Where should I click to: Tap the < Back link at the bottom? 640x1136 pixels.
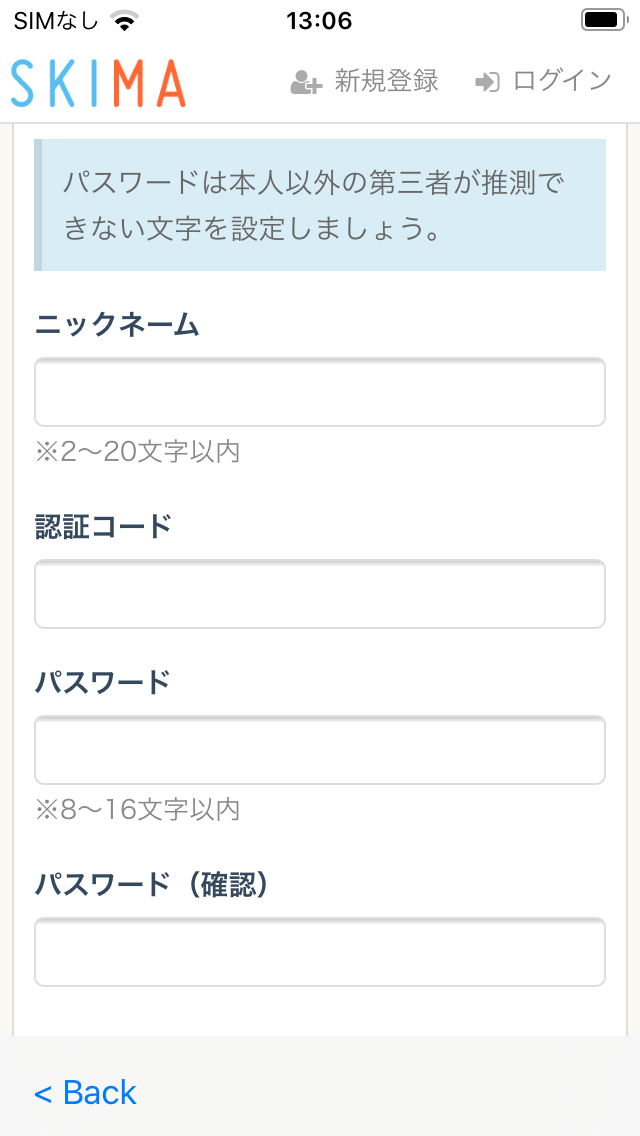85,1092
